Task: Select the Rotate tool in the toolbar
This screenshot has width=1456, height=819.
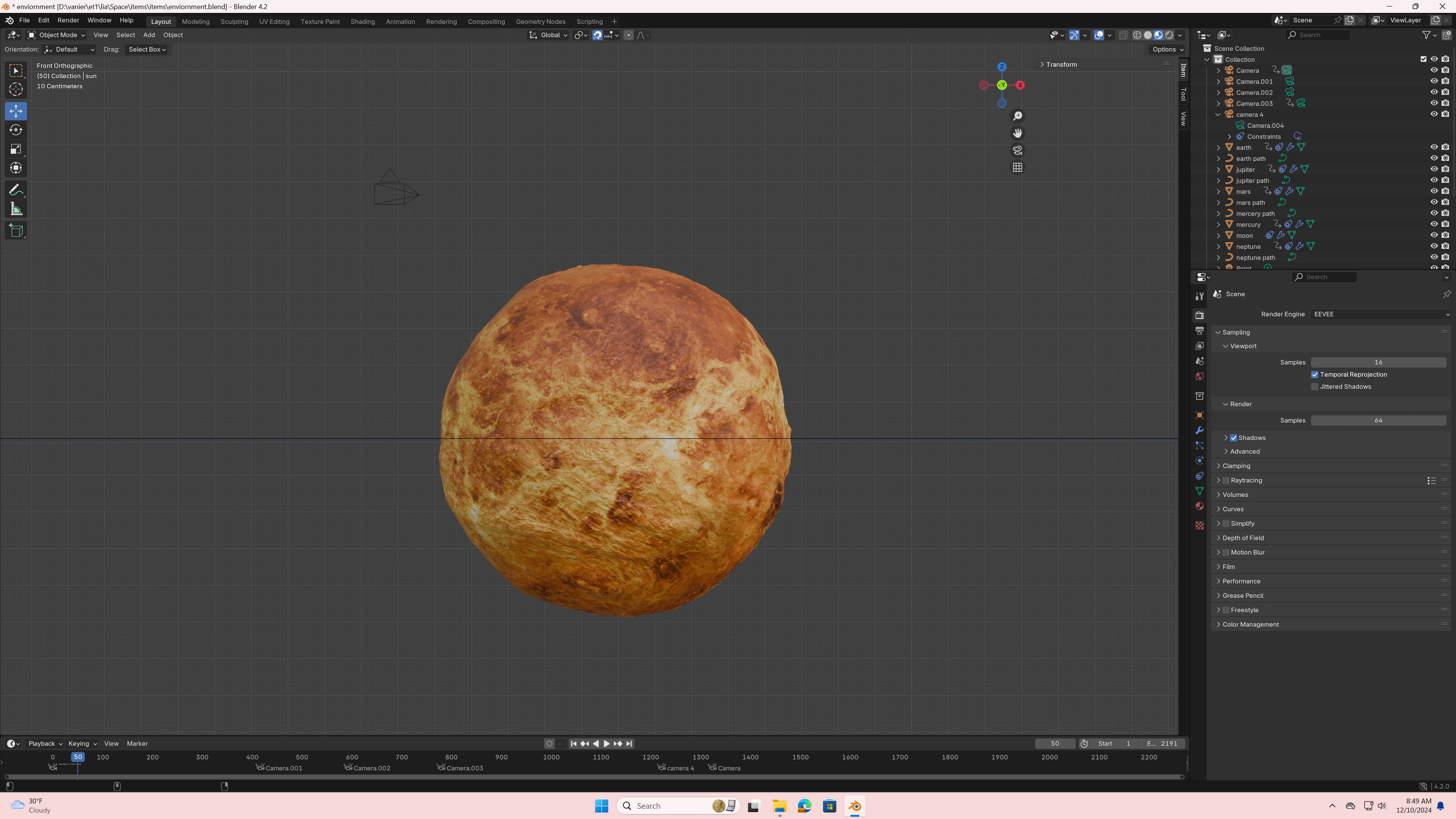Action: point(16,130)
